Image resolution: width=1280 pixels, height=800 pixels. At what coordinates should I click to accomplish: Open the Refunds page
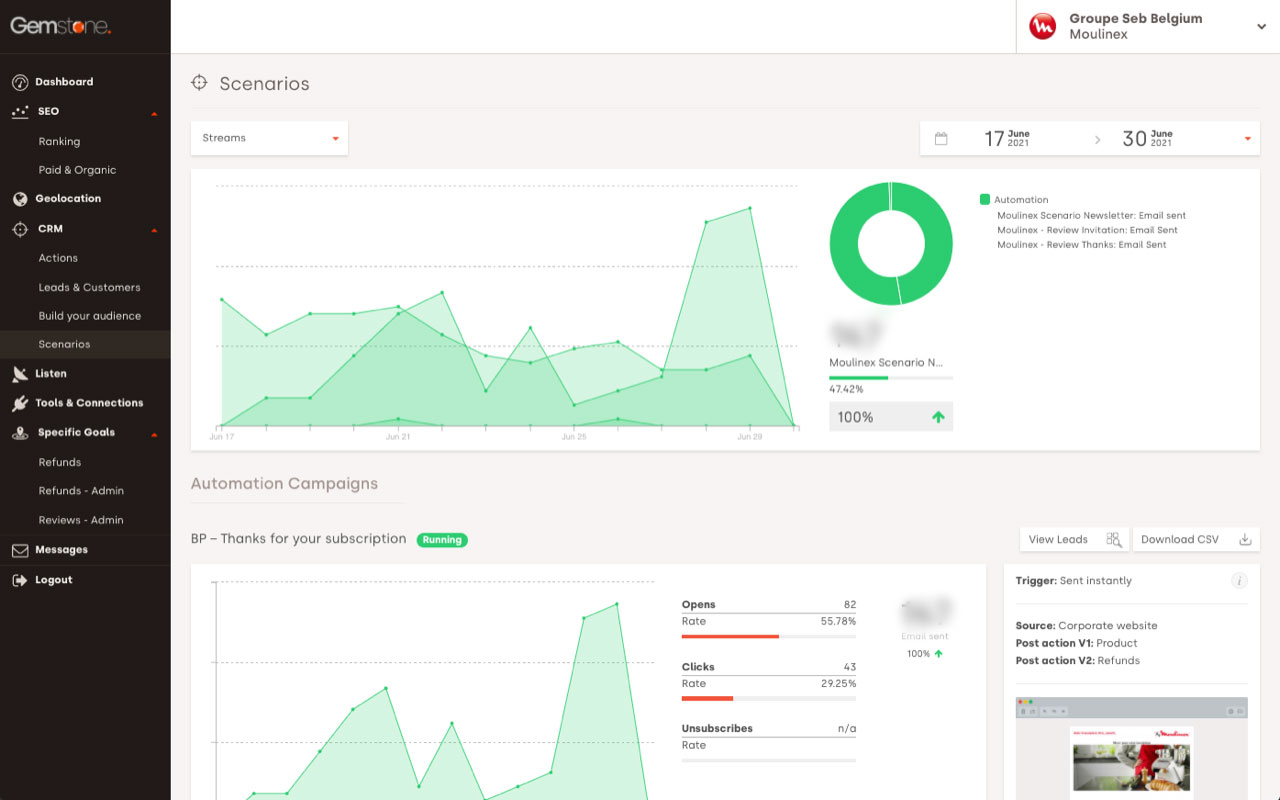click(x=60, y=462)
